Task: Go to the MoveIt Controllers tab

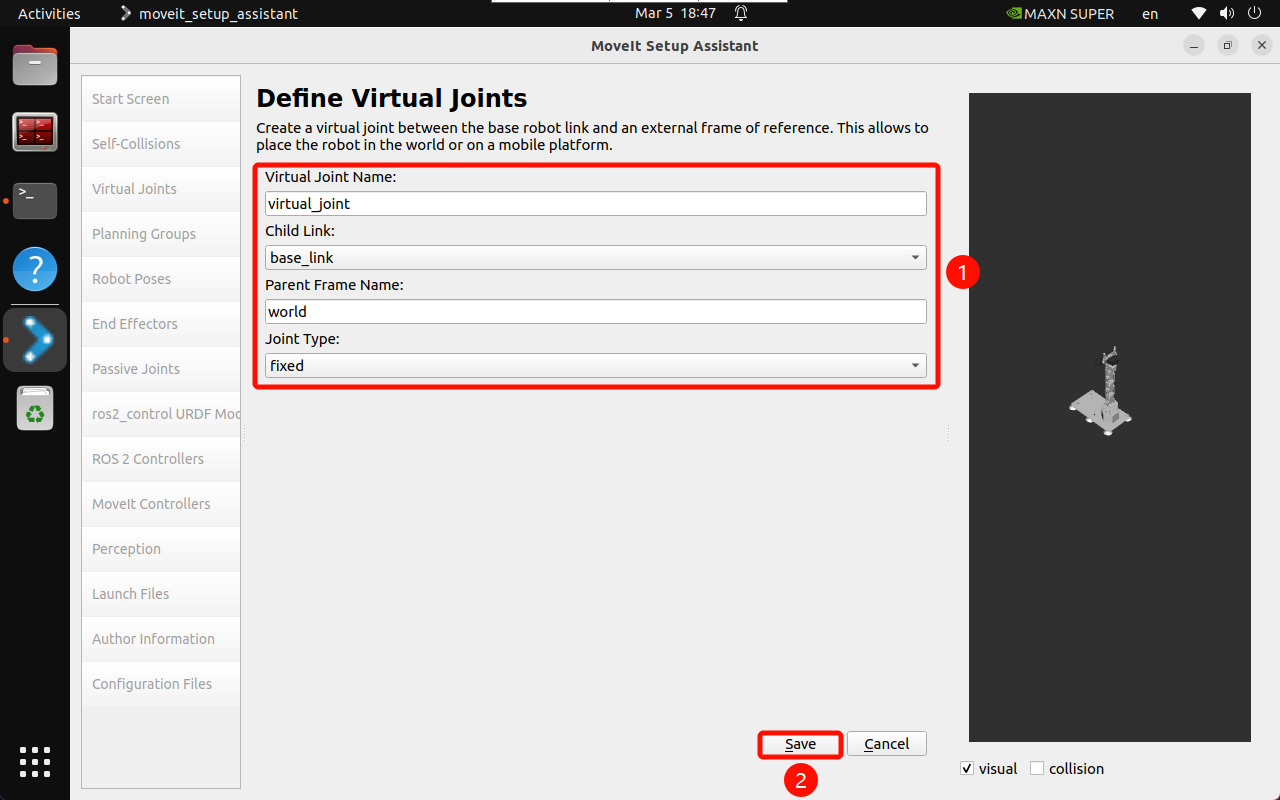Action: click(x=161, y=504)
